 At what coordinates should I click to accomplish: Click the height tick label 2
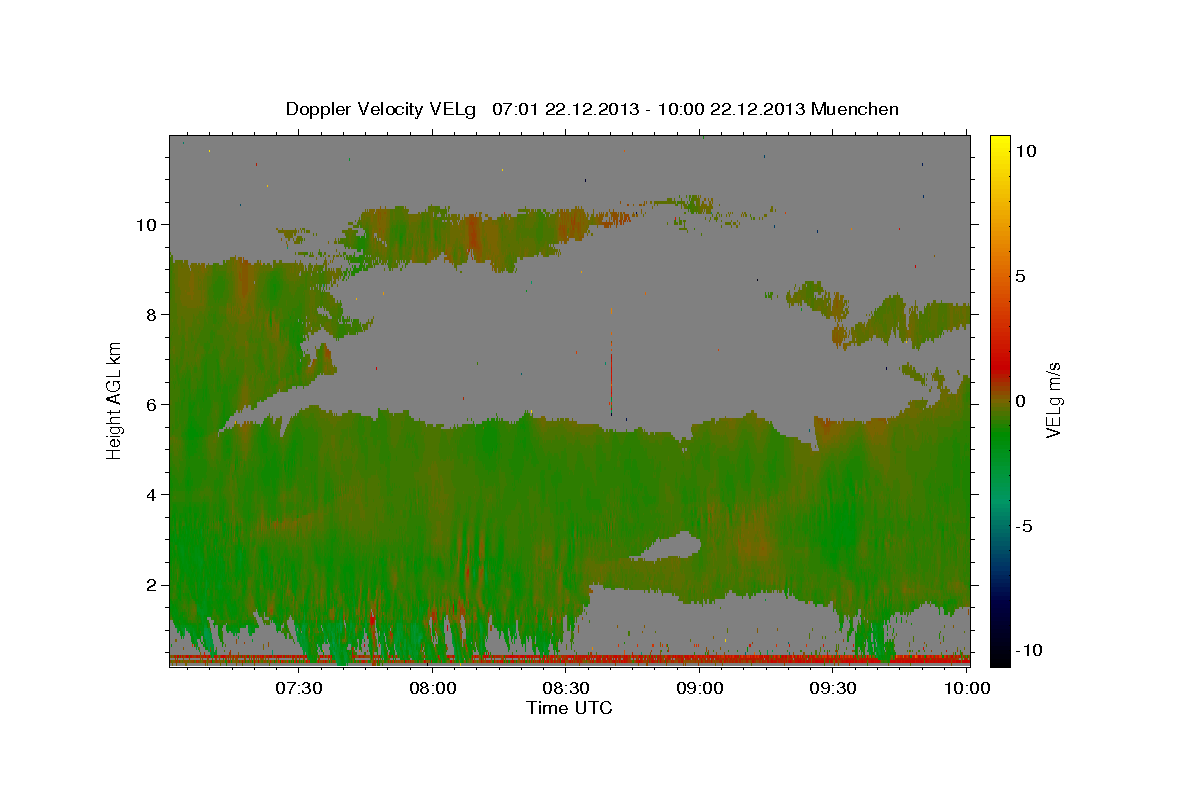[x=151, y=584]
